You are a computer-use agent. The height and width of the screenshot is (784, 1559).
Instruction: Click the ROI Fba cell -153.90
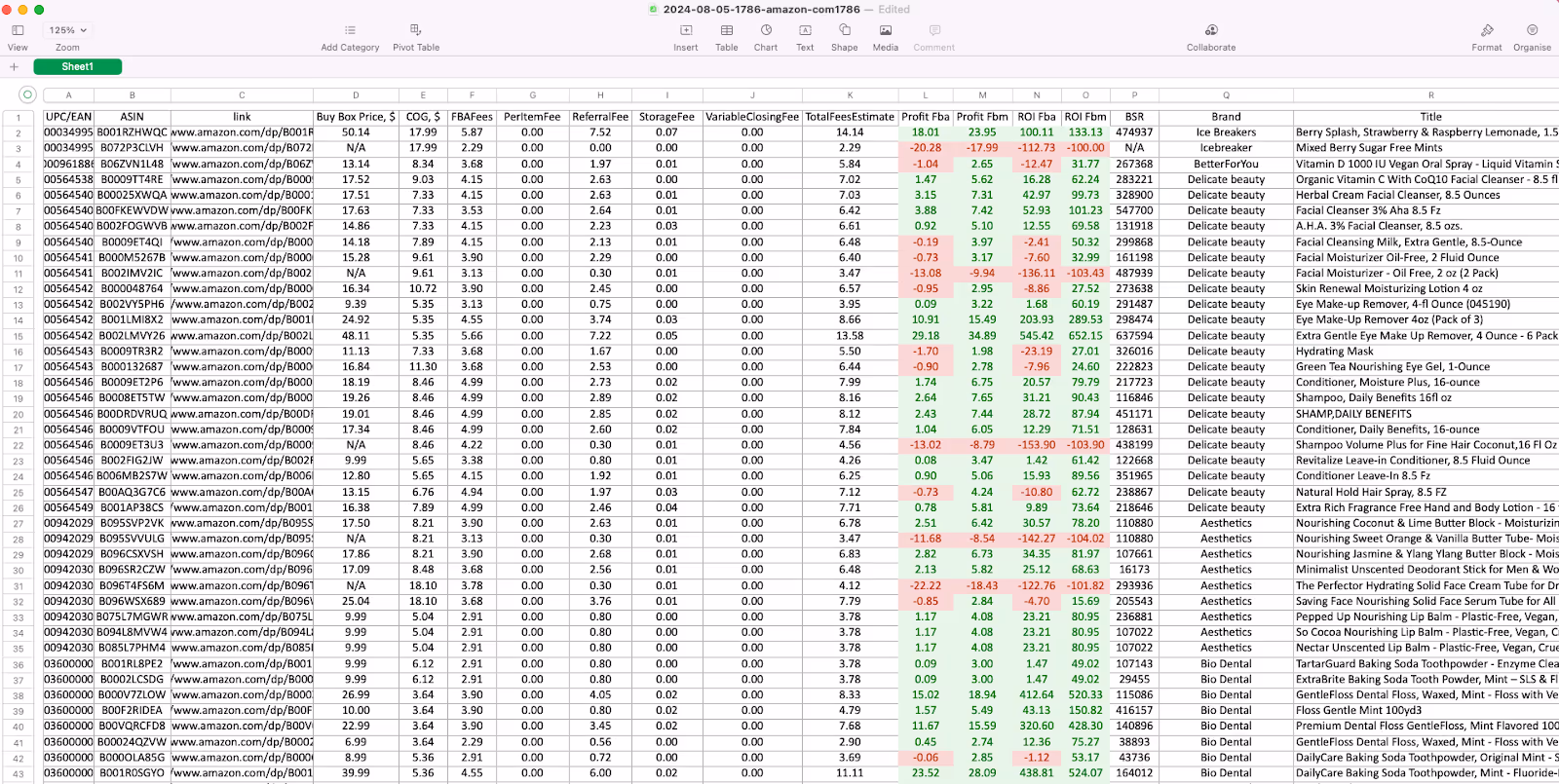pyautogui.click(x=1037, y=445)
